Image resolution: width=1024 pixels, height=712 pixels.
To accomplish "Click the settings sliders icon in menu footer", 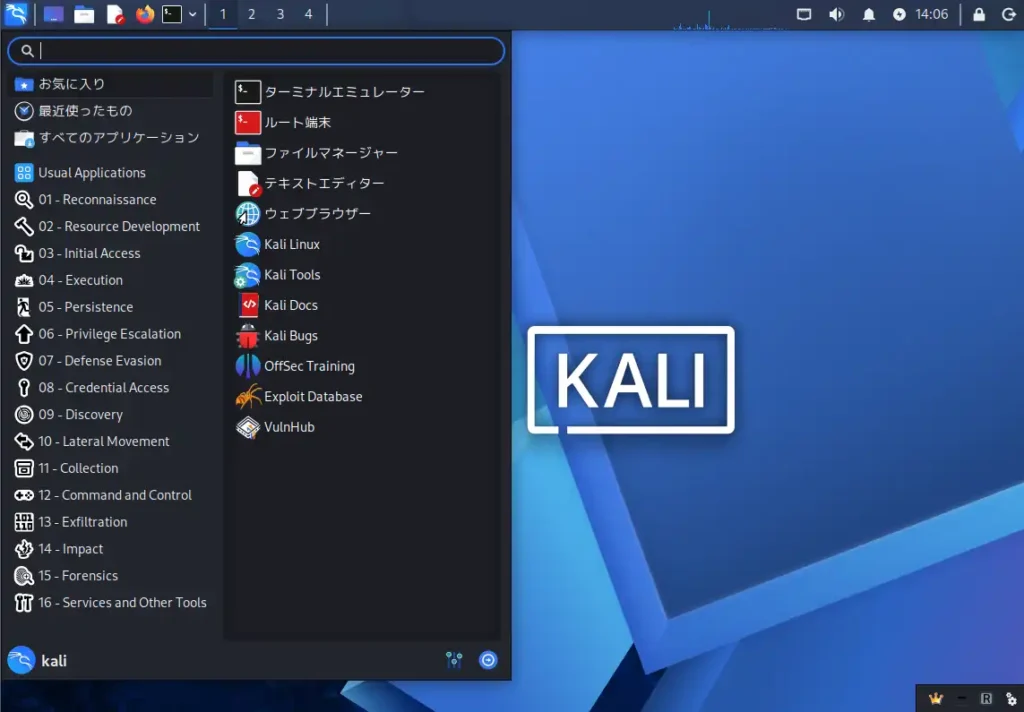I will 454,660.
